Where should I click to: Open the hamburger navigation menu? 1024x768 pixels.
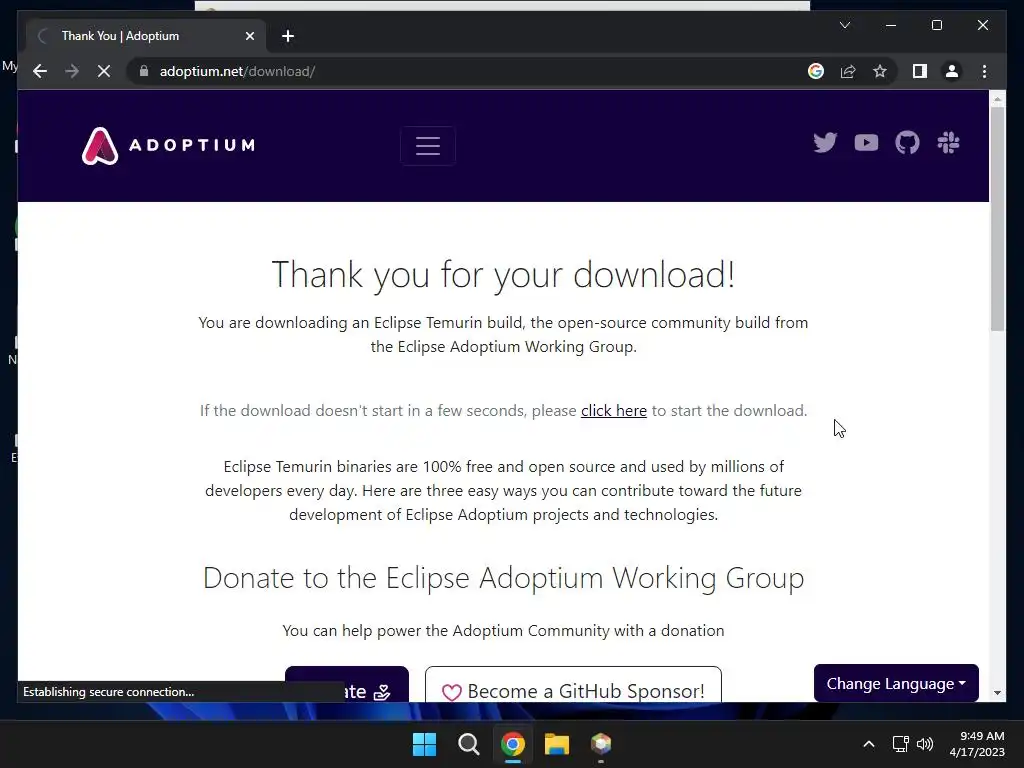(x=428, y=146)
